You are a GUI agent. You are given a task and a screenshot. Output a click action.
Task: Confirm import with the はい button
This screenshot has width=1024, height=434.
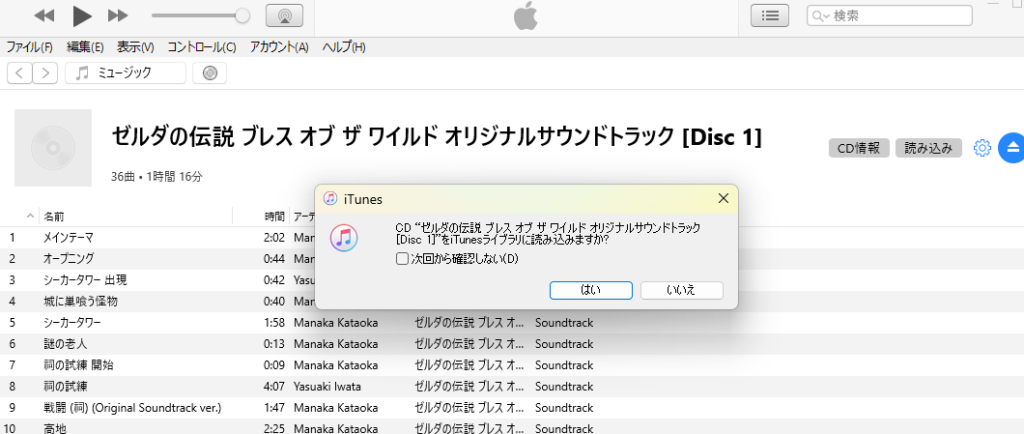[x=591, y=290]
